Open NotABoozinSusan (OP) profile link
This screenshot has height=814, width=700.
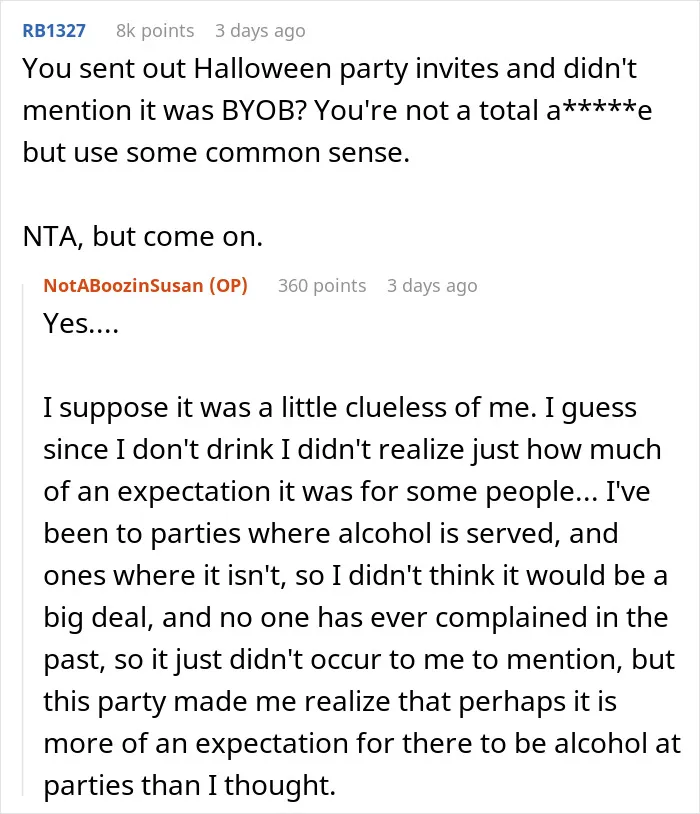pos(145,286)
